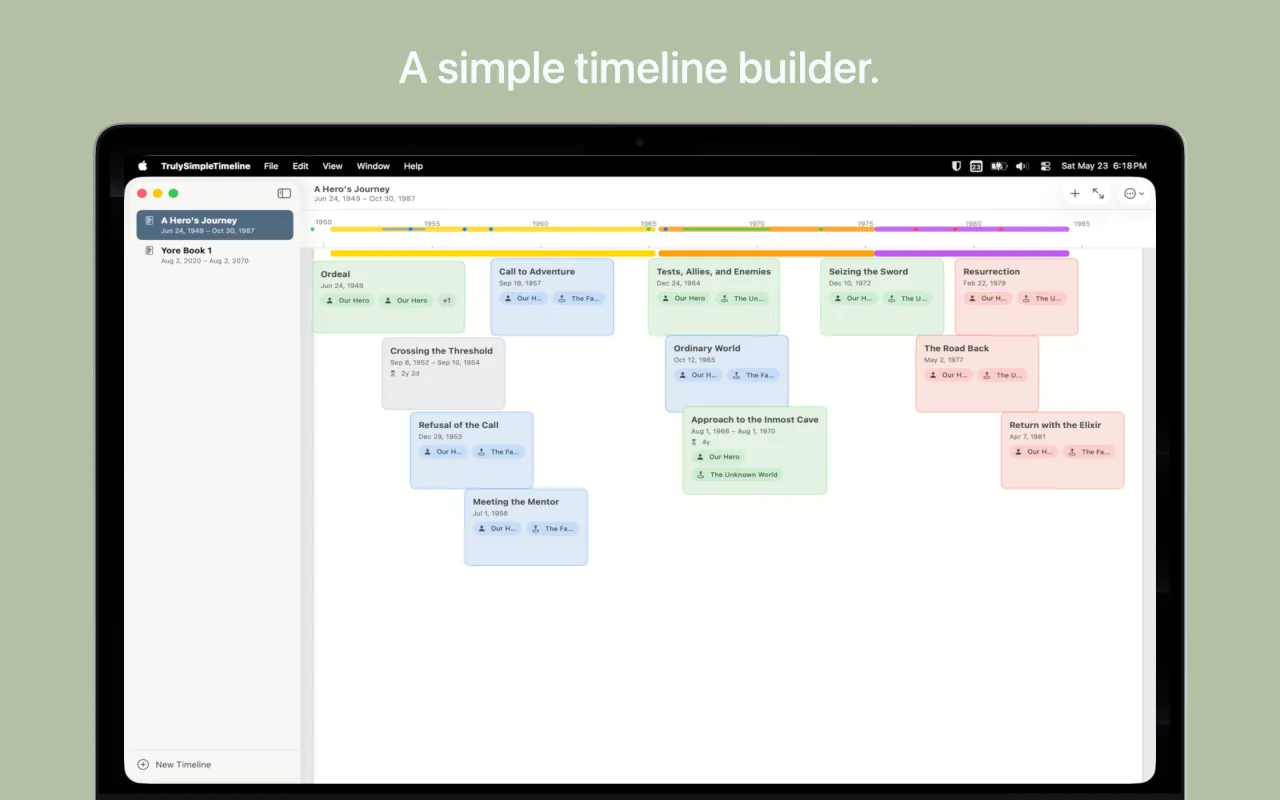
Task: Select The Road Back card title
Action: (957, 348)
